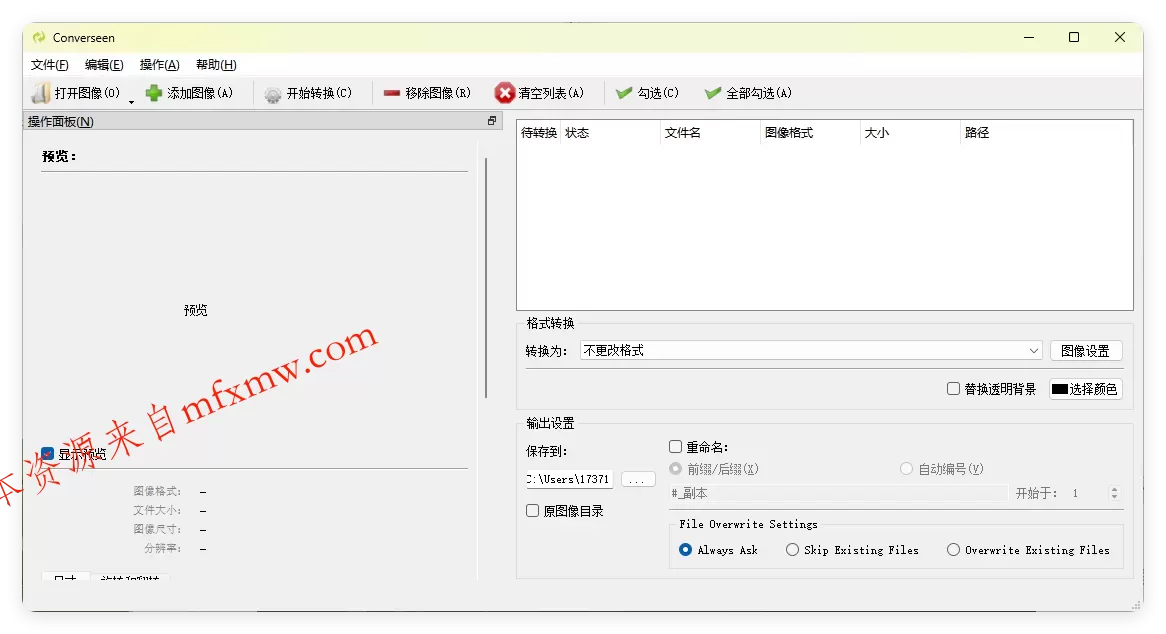The image size is (1166, 634).
Task: Toggle the 显示预览 checkbox
Action: pos(48,453)
